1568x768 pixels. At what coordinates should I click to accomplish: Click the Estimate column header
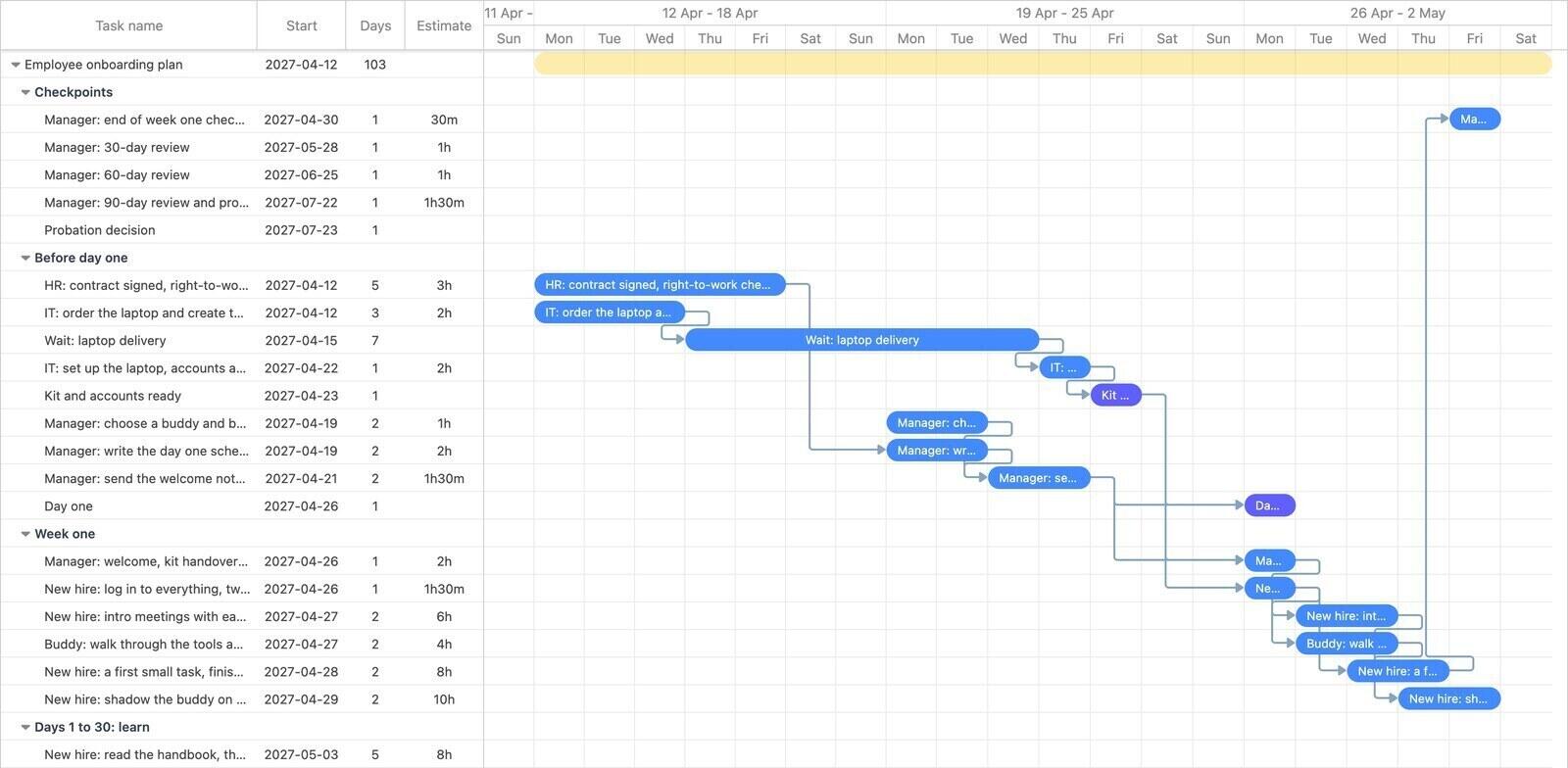point(444,25)
